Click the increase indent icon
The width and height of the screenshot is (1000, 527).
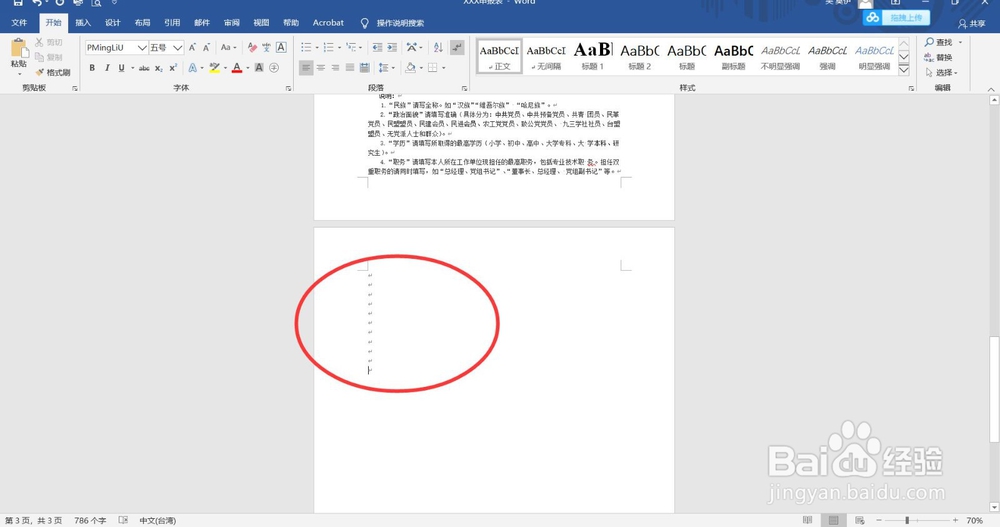tap(392, 48)
